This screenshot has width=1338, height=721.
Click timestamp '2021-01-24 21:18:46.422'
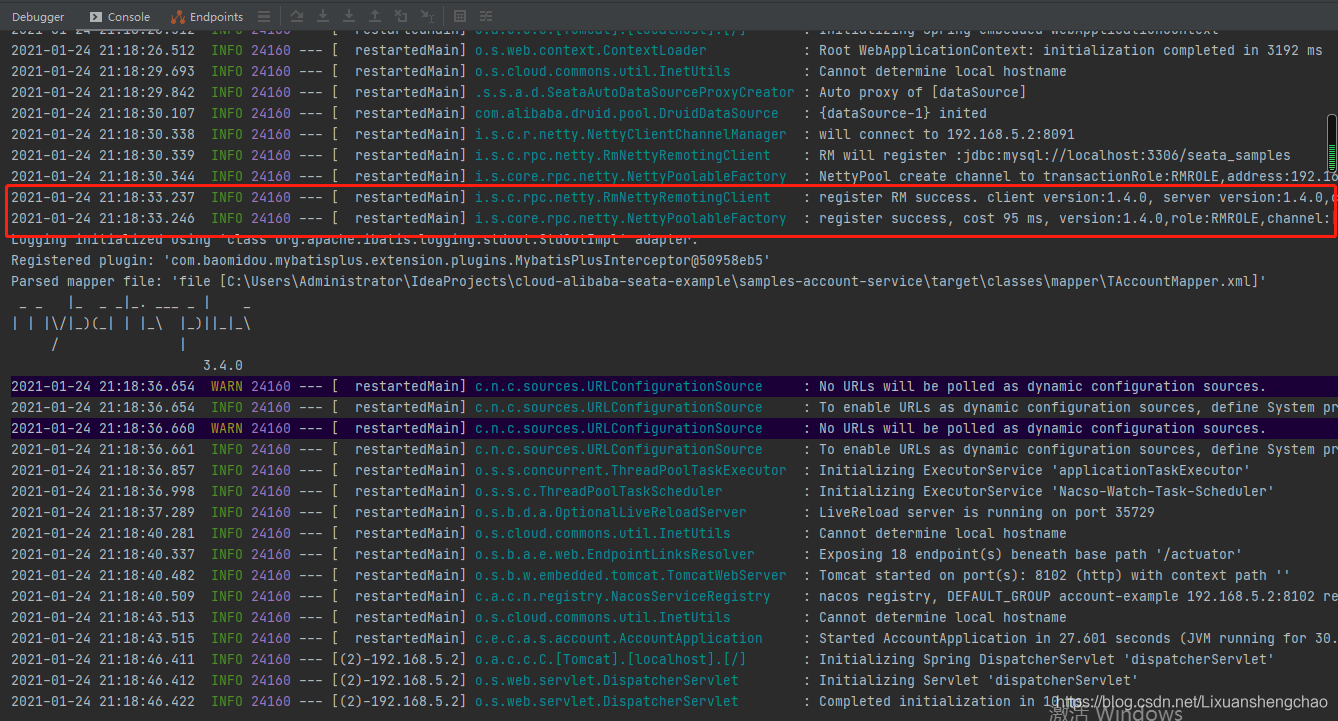point(103,701)
